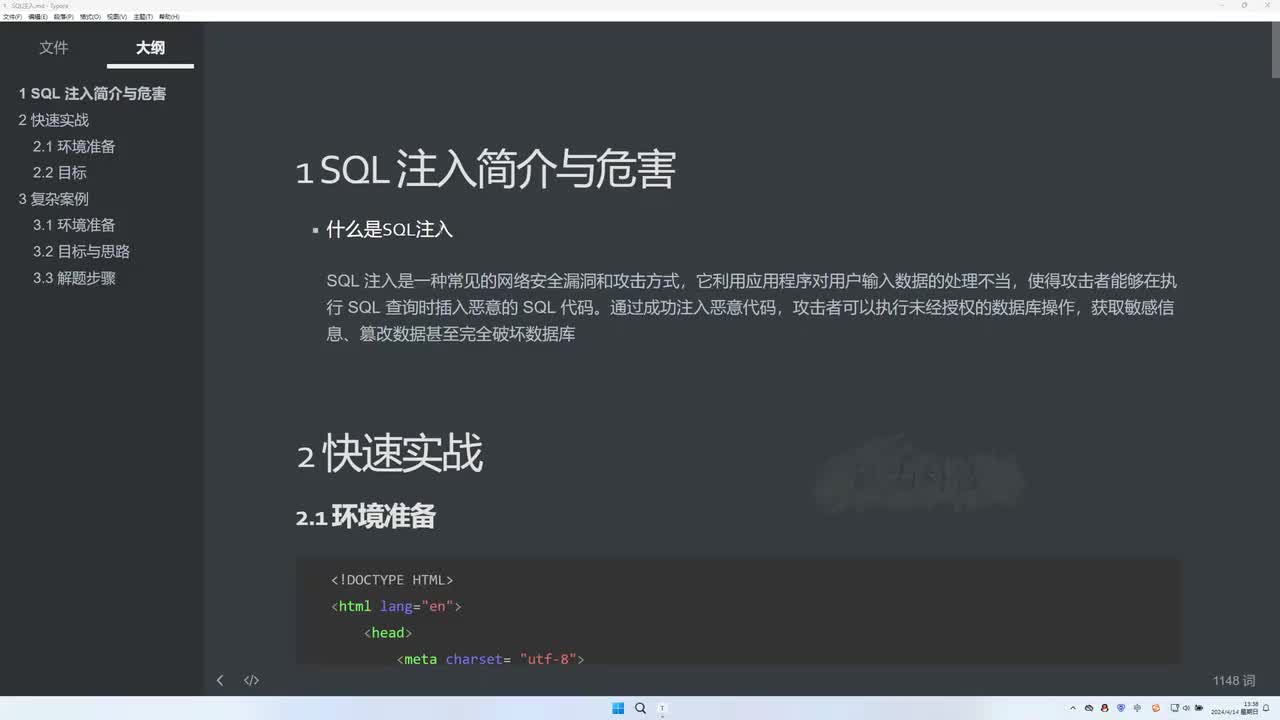Click the subheading 2.1 环境准备 in document
This screenshot has width=1280, height=720.
pyautogui.click(x=366, y=517)
